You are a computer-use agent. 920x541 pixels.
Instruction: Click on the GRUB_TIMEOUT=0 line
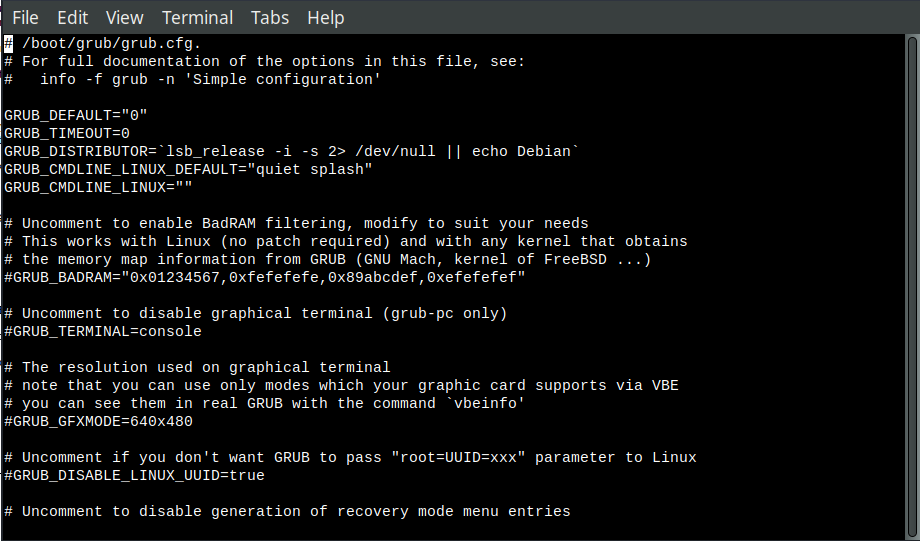click(67, 134)
